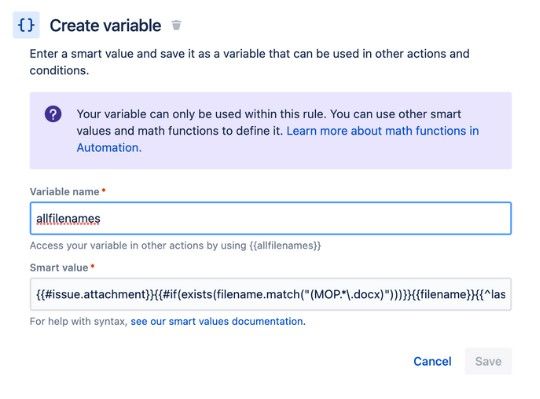Click the 'Smart value' field label
The image size is (540, 399).
(59, 267)
